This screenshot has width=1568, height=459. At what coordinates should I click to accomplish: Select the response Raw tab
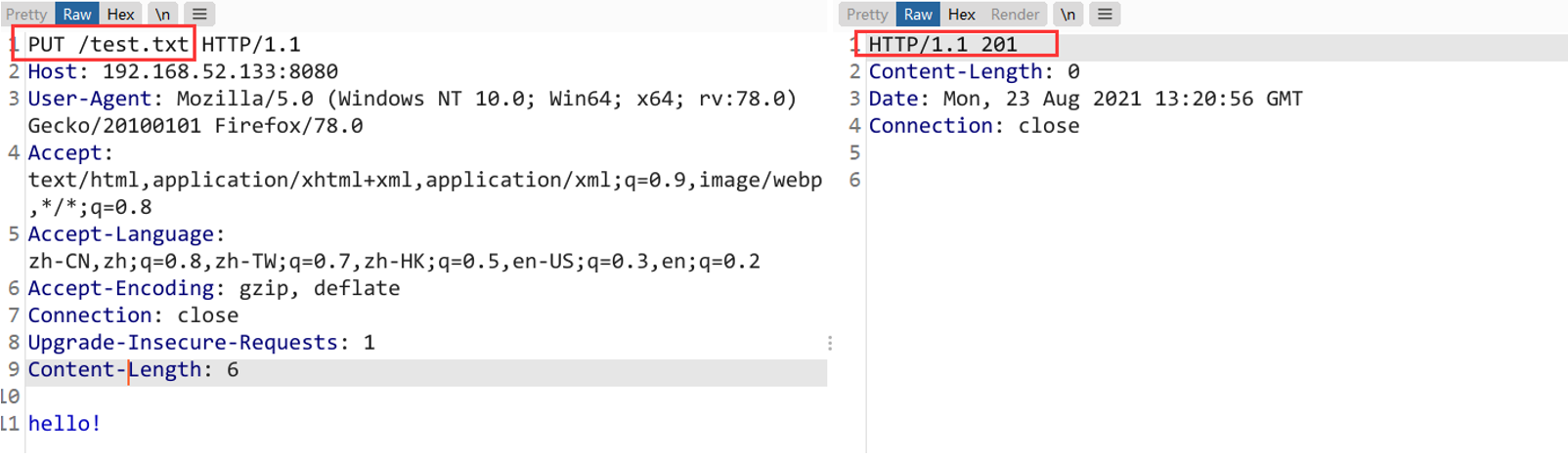point(917,15)
